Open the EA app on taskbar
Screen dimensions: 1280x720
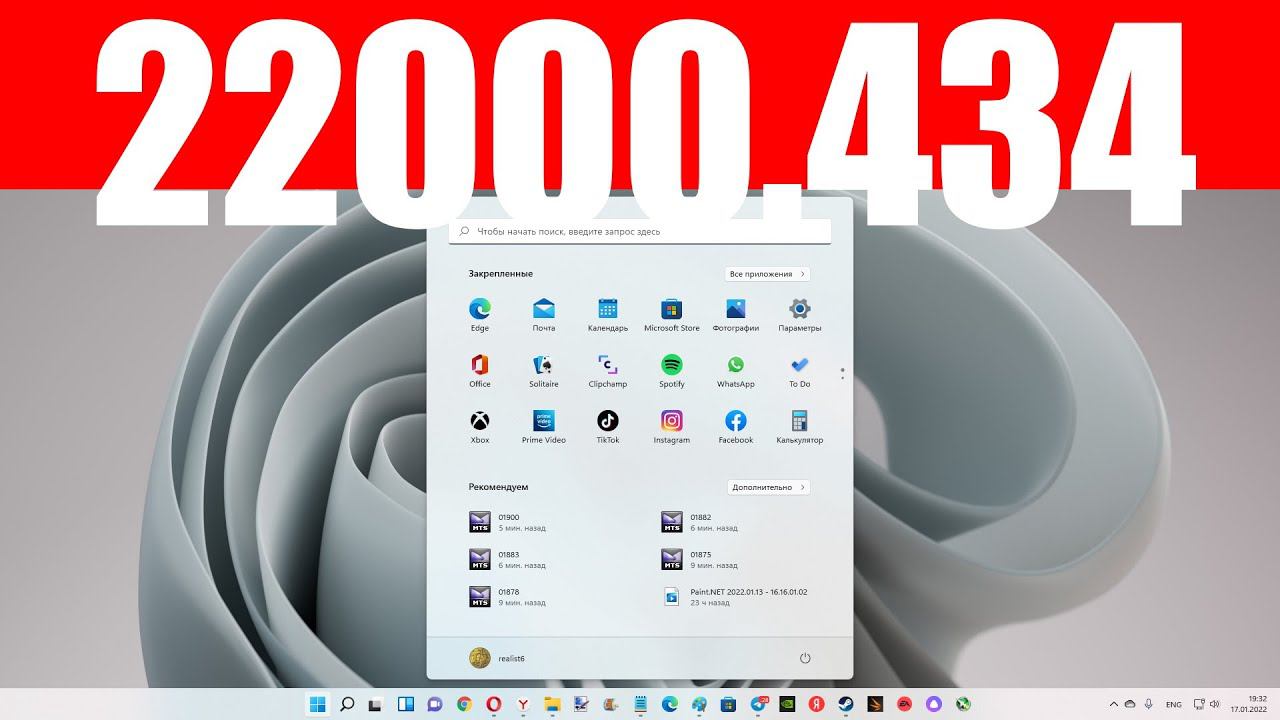[904, 704]
